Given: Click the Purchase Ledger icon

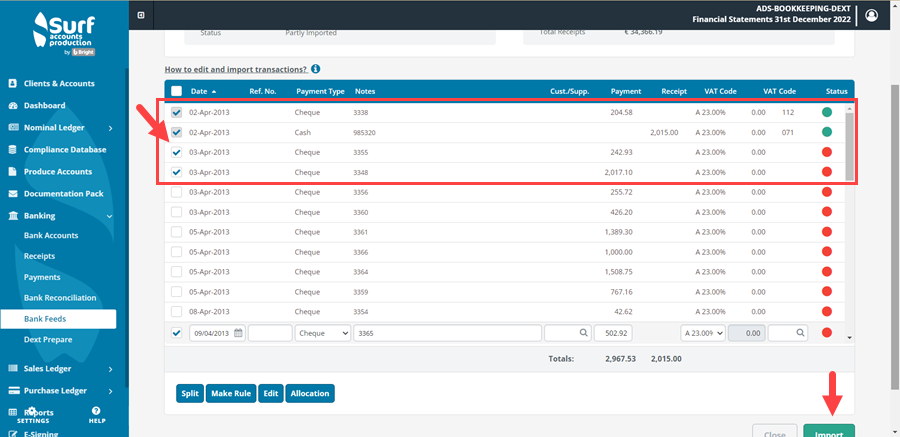Looking at the screenshot, I should pos(13,390).
